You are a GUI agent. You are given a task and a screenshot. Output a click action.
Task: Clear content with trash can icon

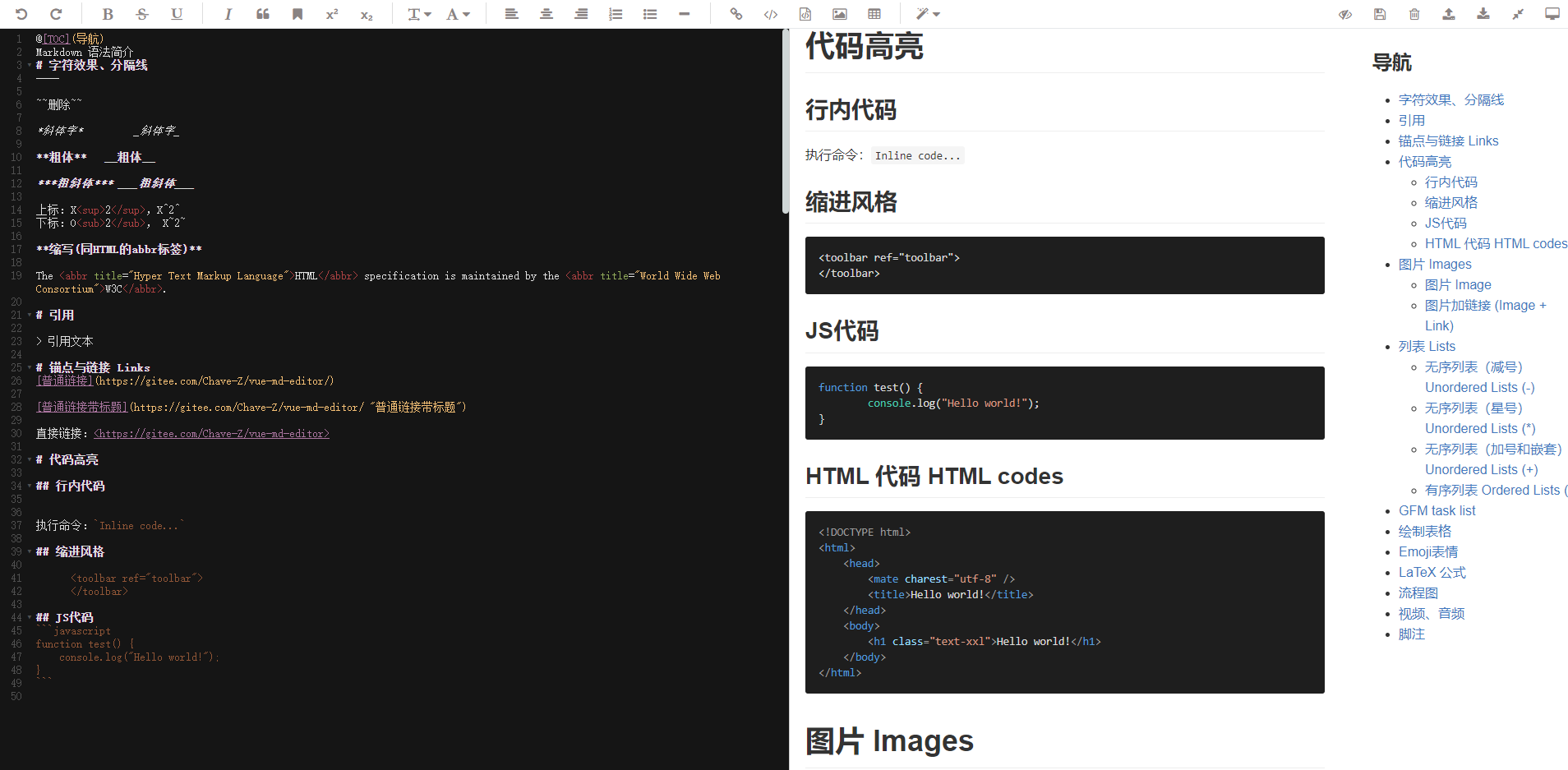click(1414, 14)
